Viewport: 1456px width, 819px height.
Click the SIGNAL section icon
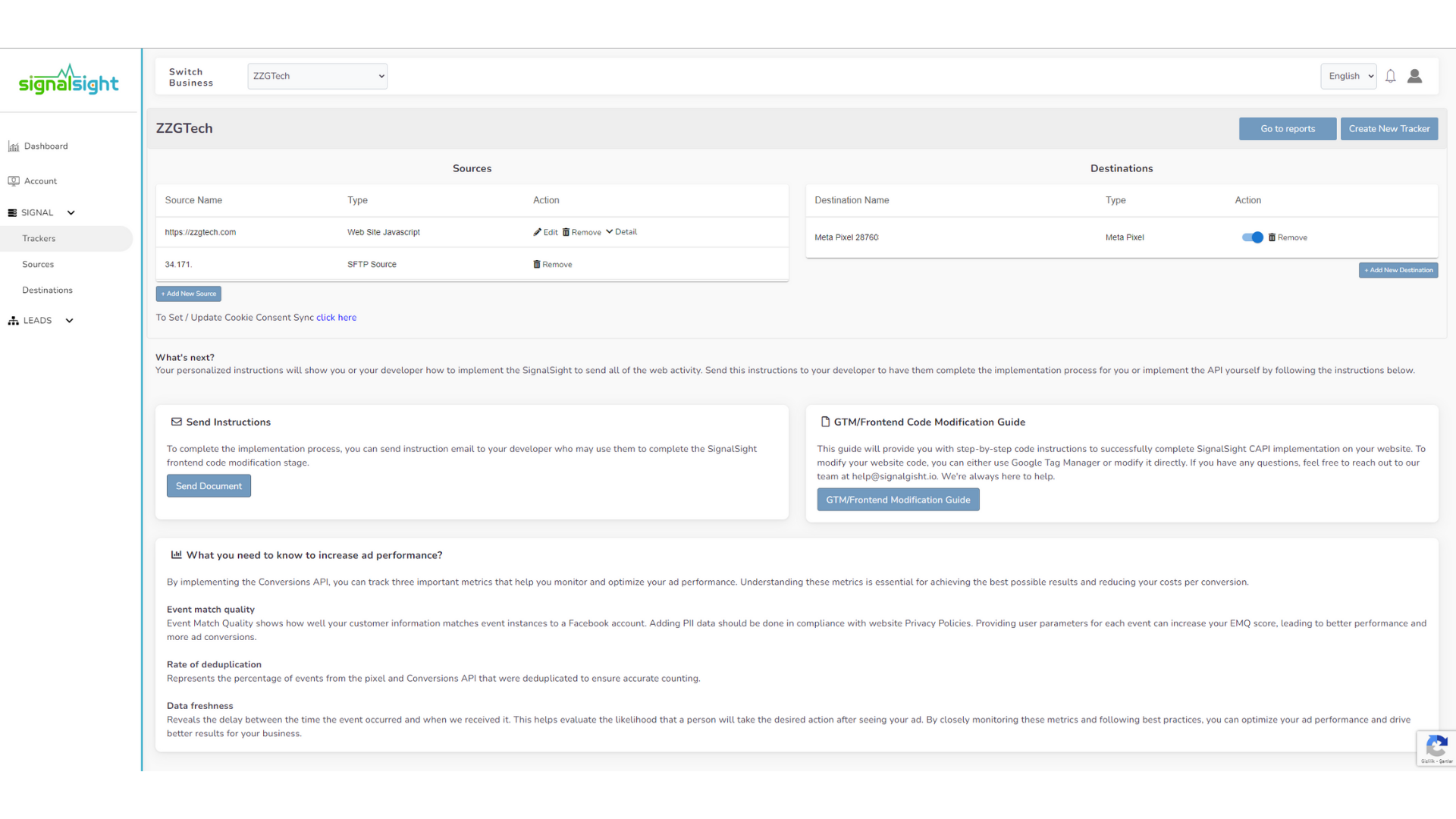pos(12,213)
